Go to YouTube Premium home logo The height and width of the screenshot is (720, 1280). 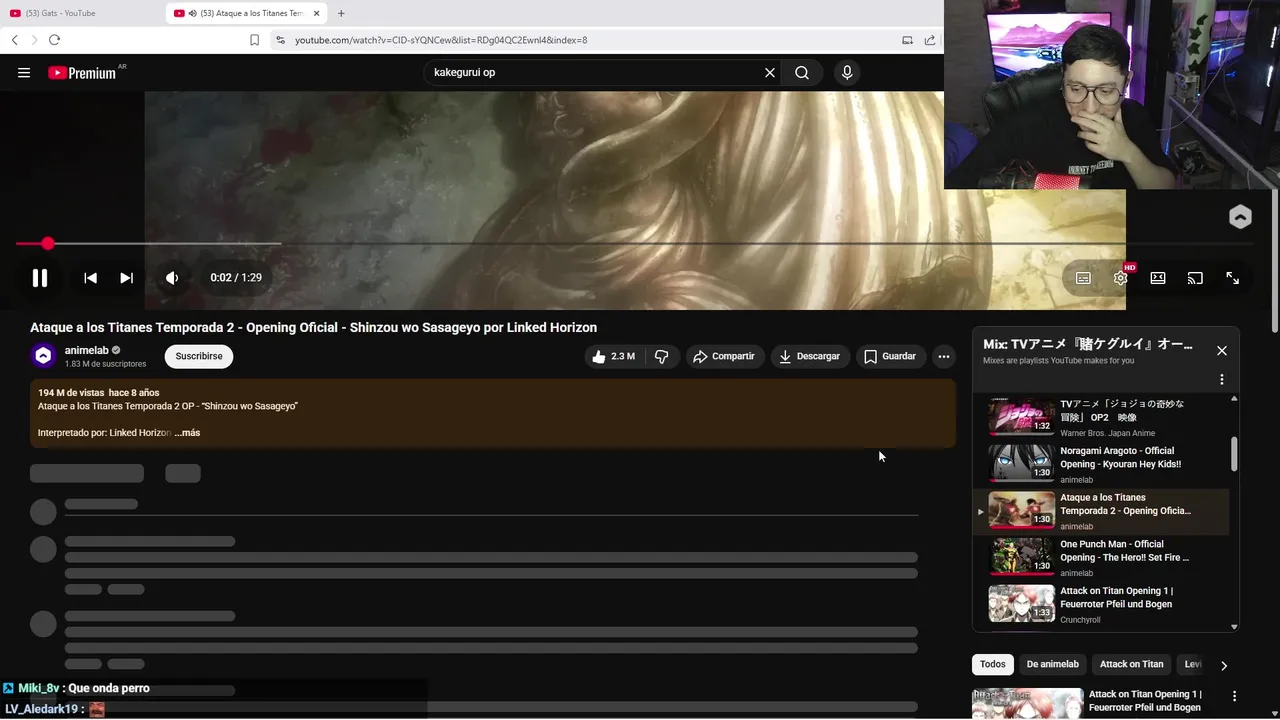82,73
